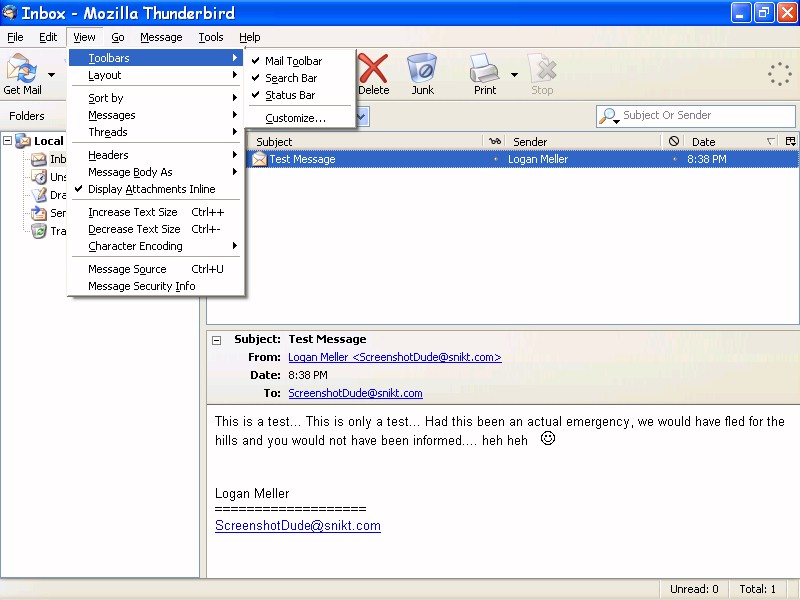The height and width of the screenshot is (600, 800).
Task: Close the View menu via View
Action: coord(84,37)
